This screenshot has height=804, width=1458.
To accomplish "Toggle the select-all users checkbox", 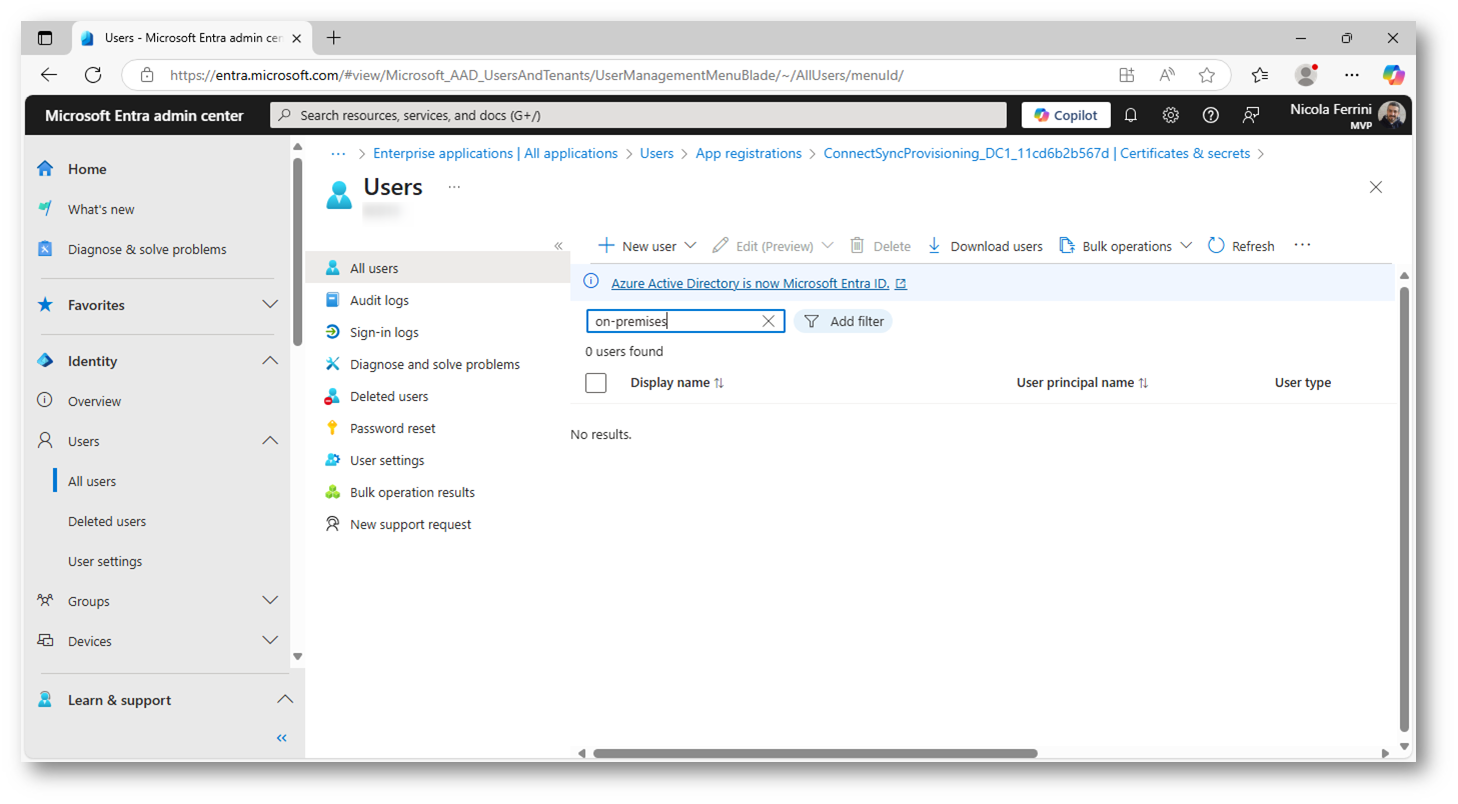I will click(596, 383).
